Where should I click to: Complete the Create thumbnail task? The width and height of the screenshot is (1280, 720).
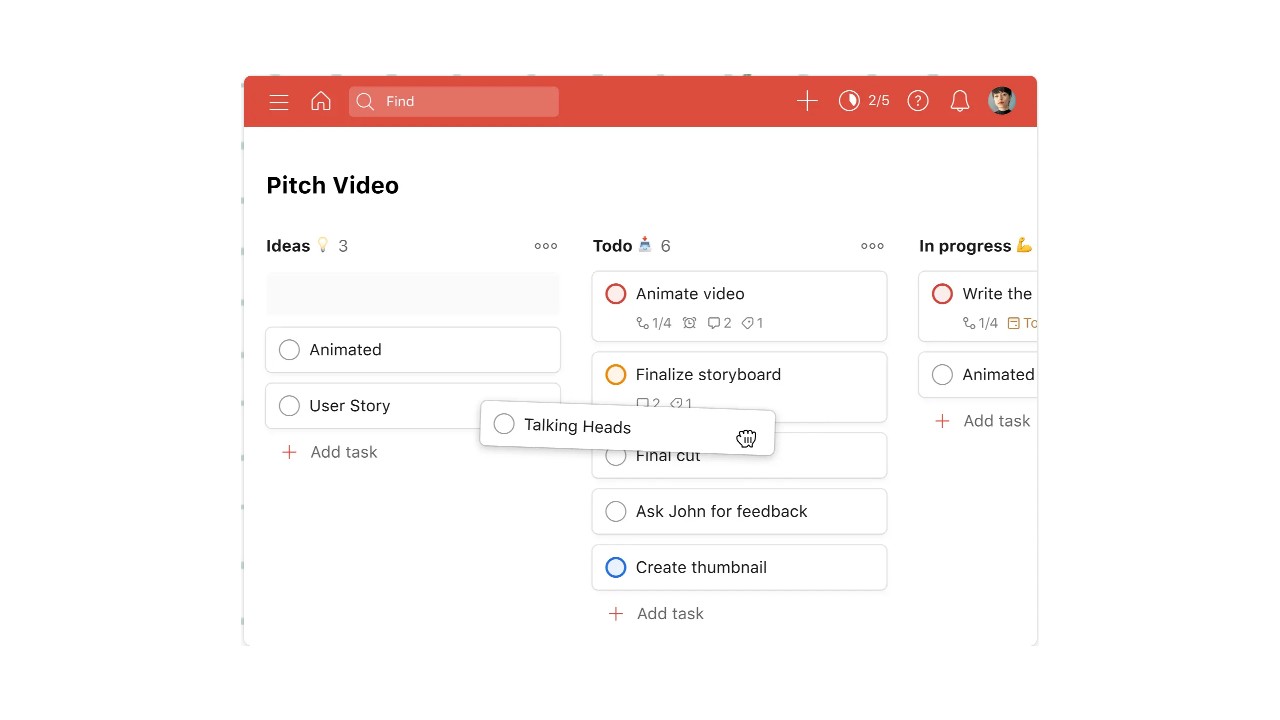(615, 567)
